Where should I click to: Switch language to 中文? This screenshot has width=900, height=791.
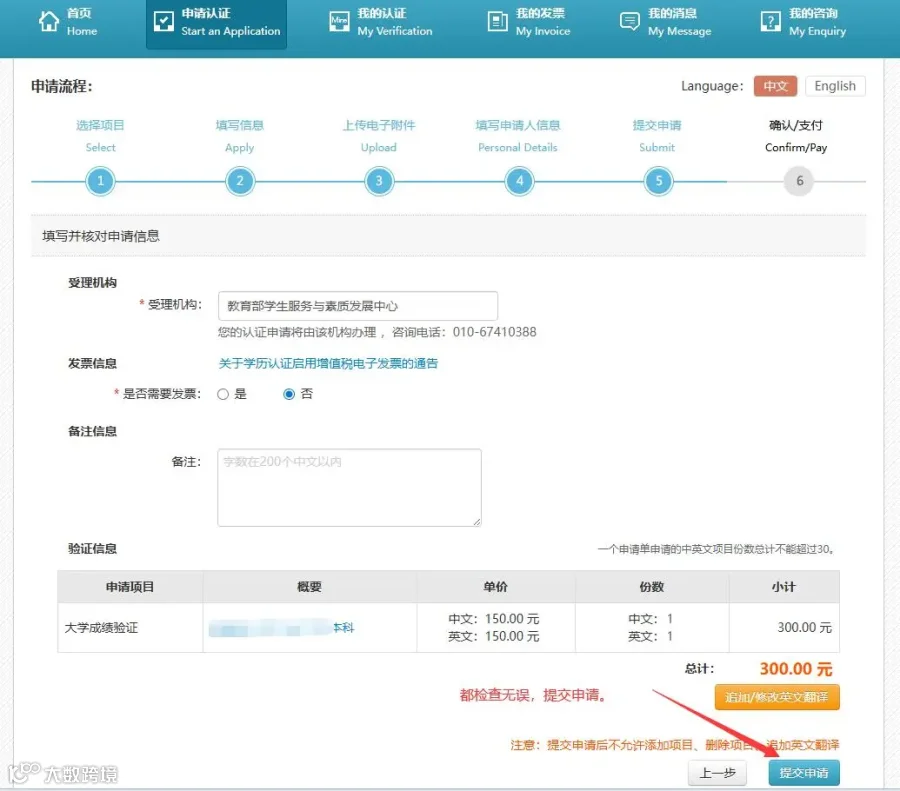click(x=775, y=86)
